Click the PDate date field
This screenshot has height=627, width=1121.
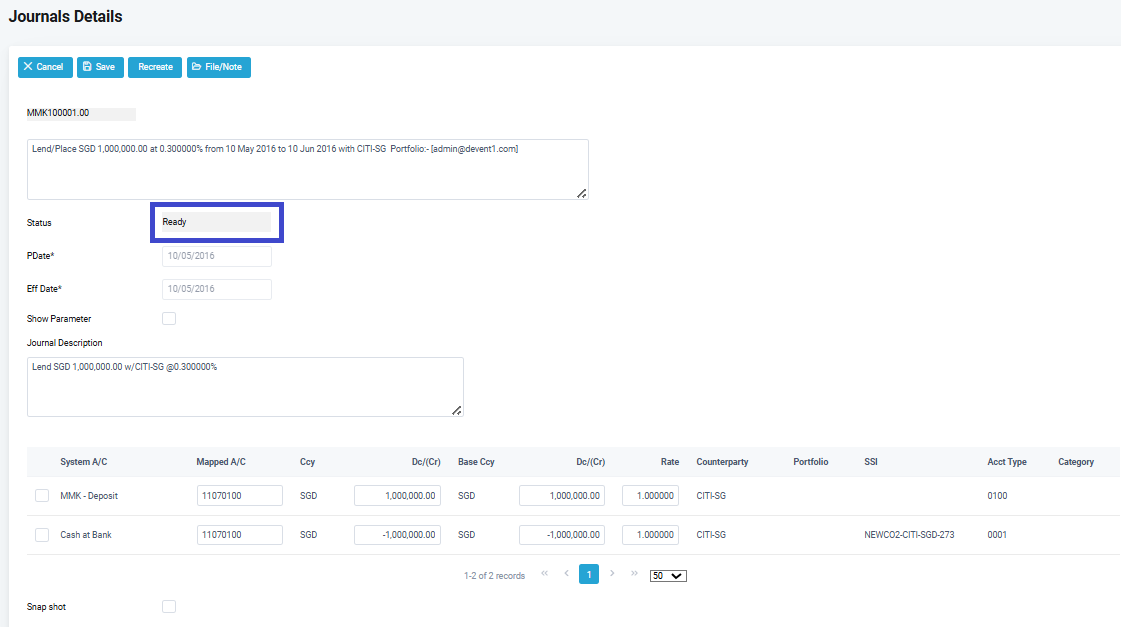[216, 256]
